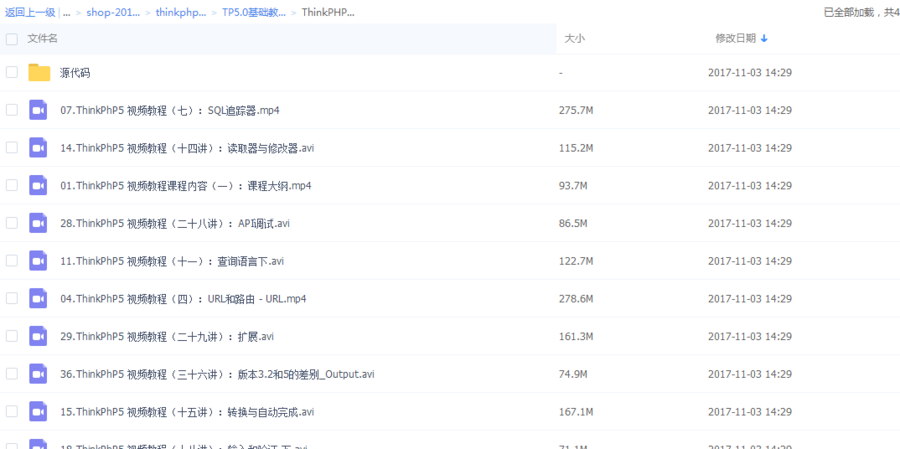Click size value 275.7M
The width and height of the screenshot is (900, 449).
[576, 110]
